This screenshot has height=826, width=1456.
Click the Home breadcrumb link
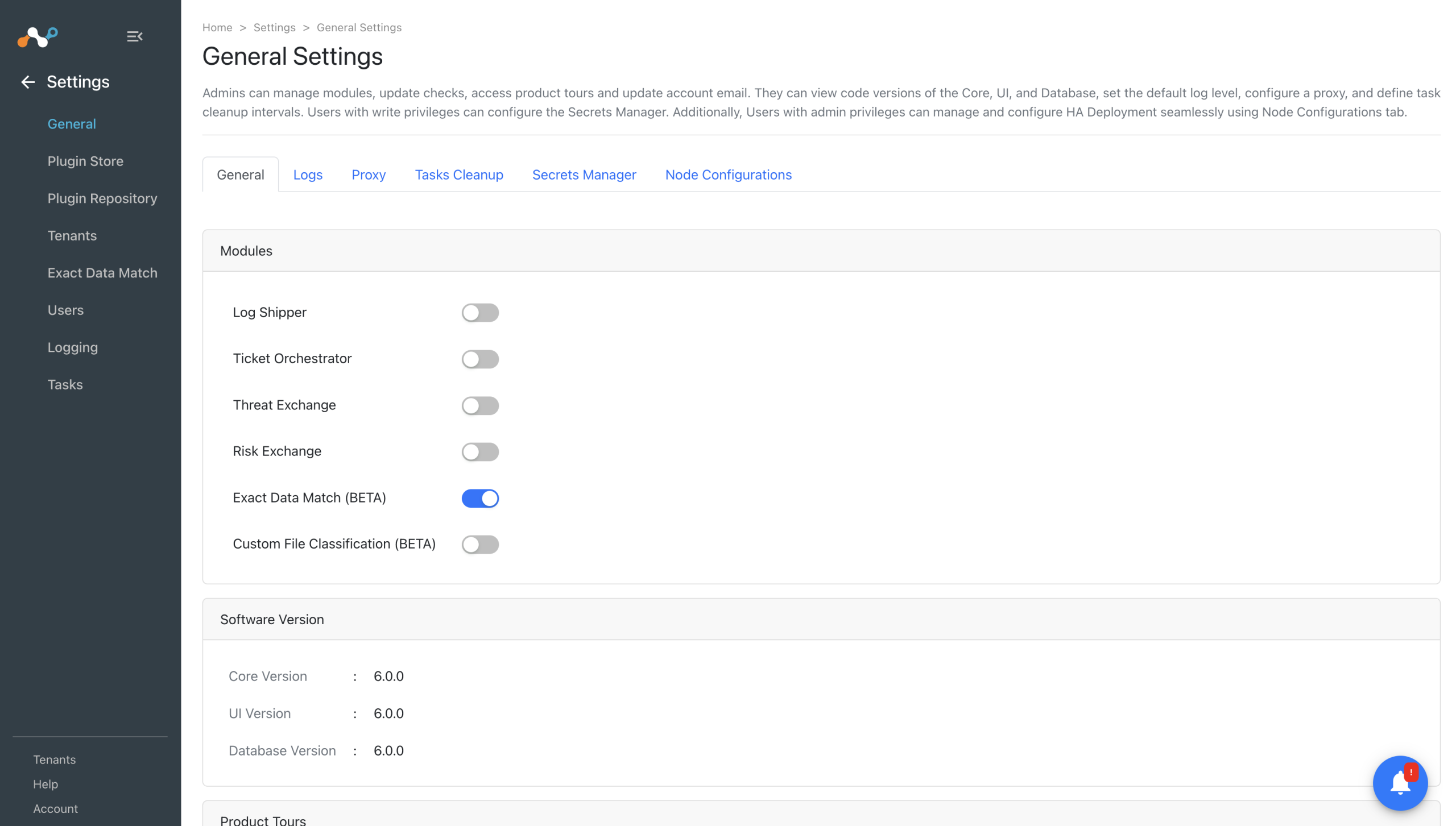click(x=217, y=28)
